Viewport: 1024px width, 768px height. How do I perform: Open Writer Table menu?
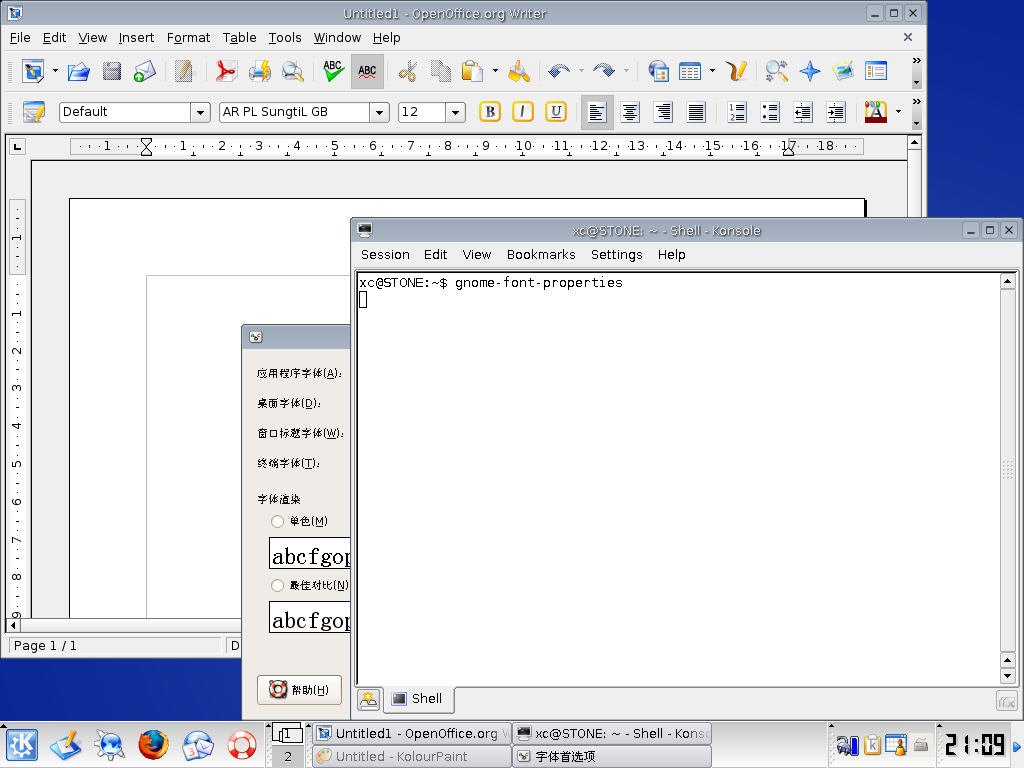coord(239,38)
